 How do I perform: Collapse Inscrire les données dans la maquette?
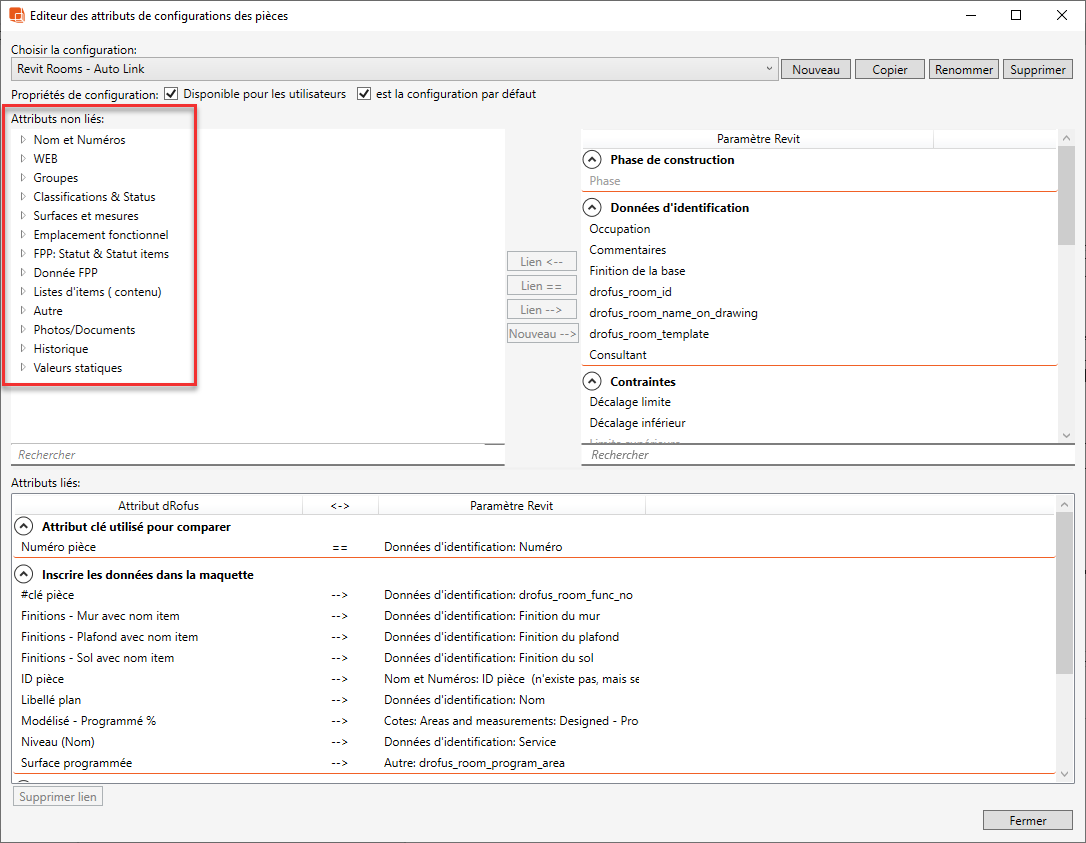pos(23,575)
